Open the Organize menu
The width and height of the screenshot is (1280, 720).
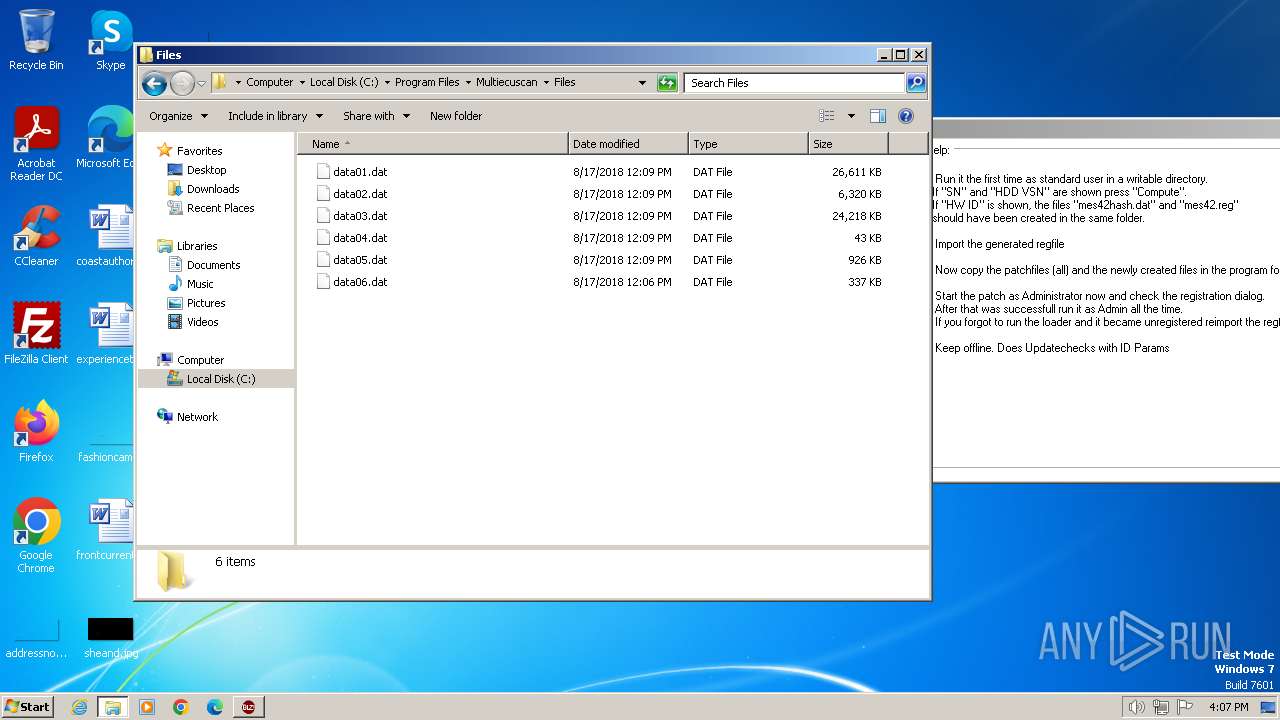(178, 116)
